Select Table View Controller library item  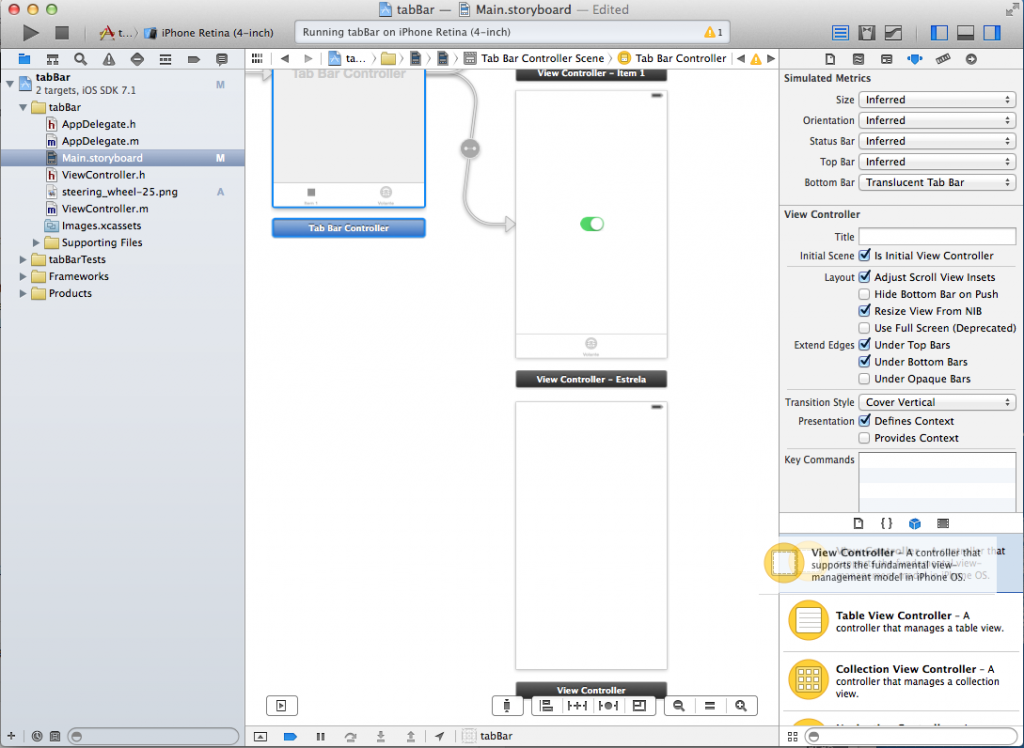tap(902, 622)
